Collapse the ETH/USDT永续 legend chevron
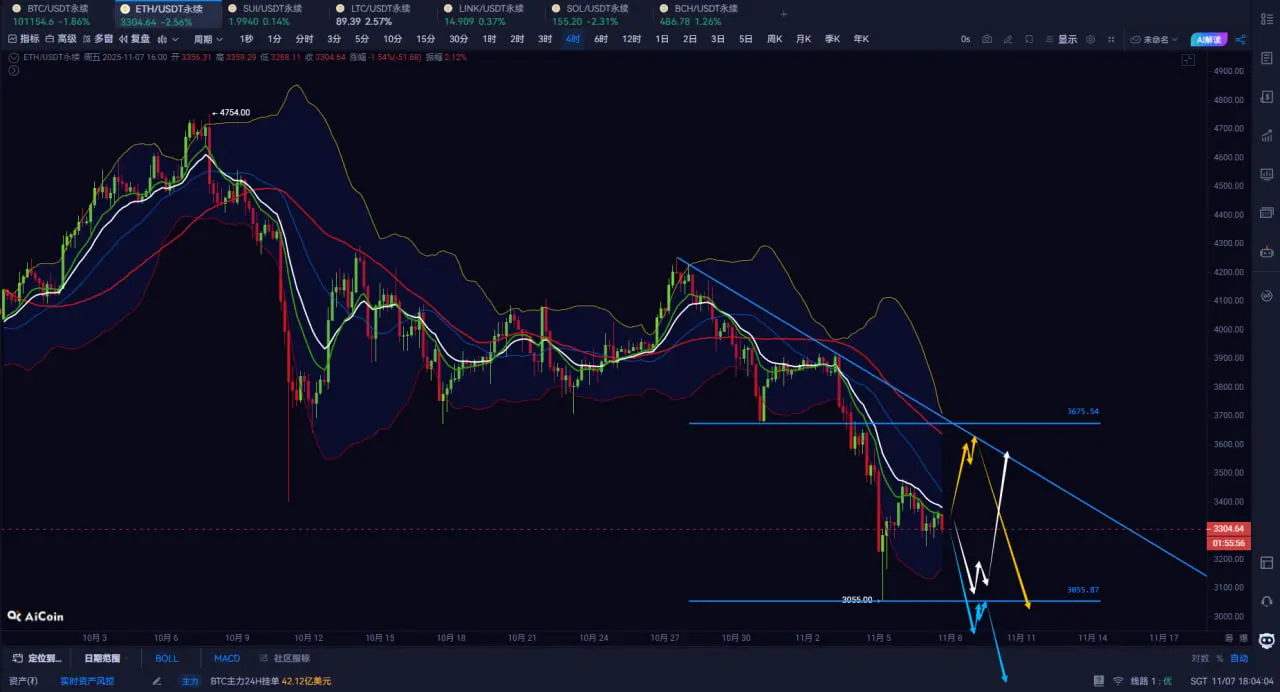Image resolution: width=1280 pixels, height=692 pixels. click(x=14, y=57)
